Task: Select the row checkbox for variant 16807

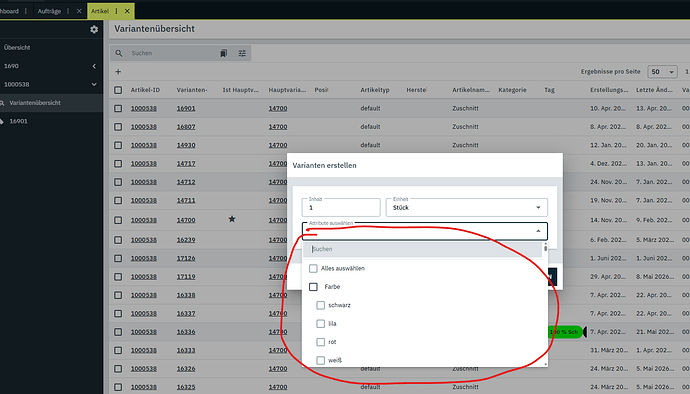Action: tap(118, 127)
